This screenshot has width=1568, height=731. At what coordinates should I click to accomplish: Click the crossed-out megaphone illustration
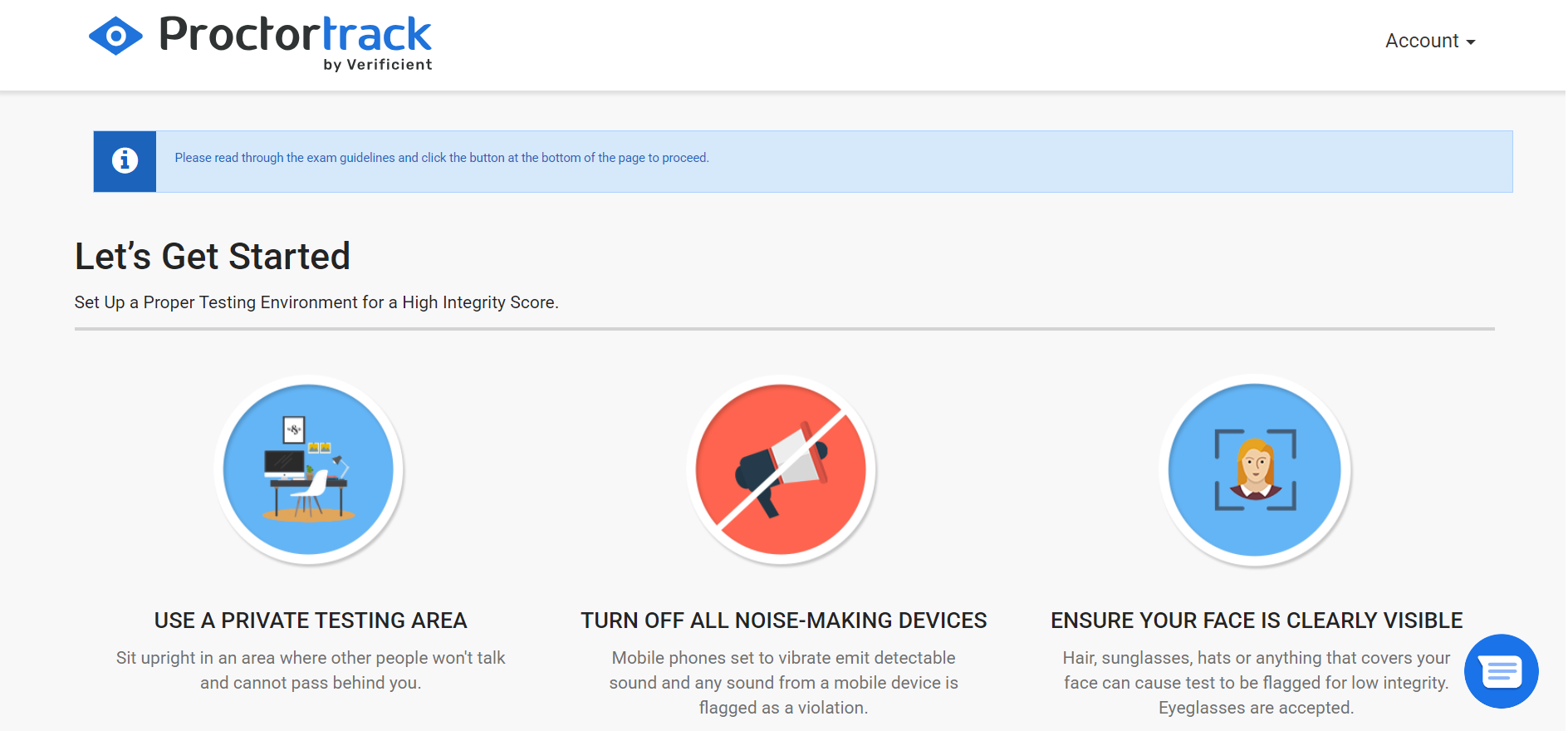click(x=782, y=469)
